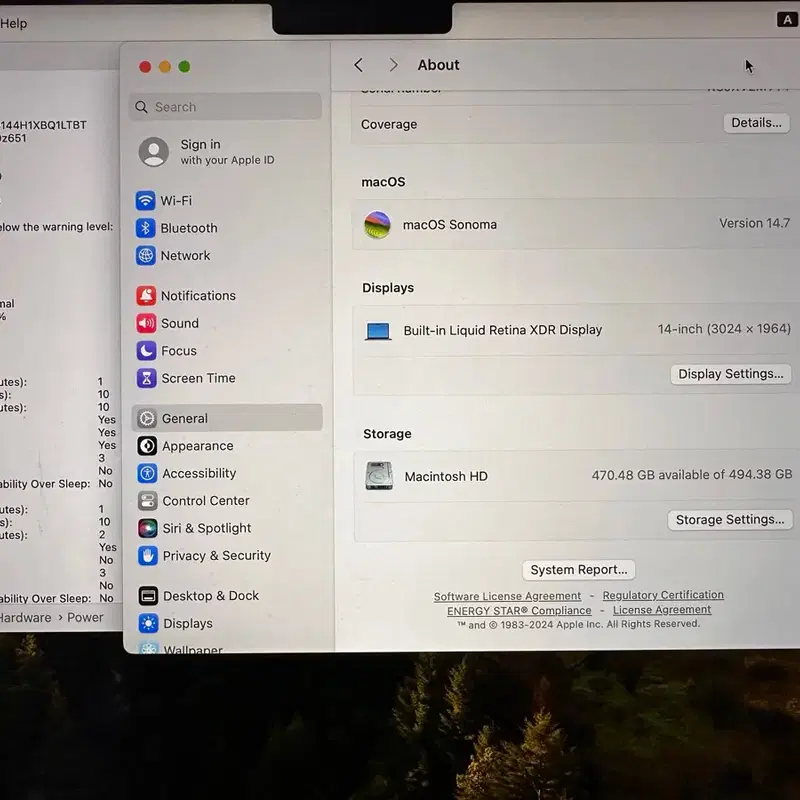Click the Apple ID avatar icon
The height and width of the screenshot is (800, 800).
pyautogui.click(x=154, y=152)
